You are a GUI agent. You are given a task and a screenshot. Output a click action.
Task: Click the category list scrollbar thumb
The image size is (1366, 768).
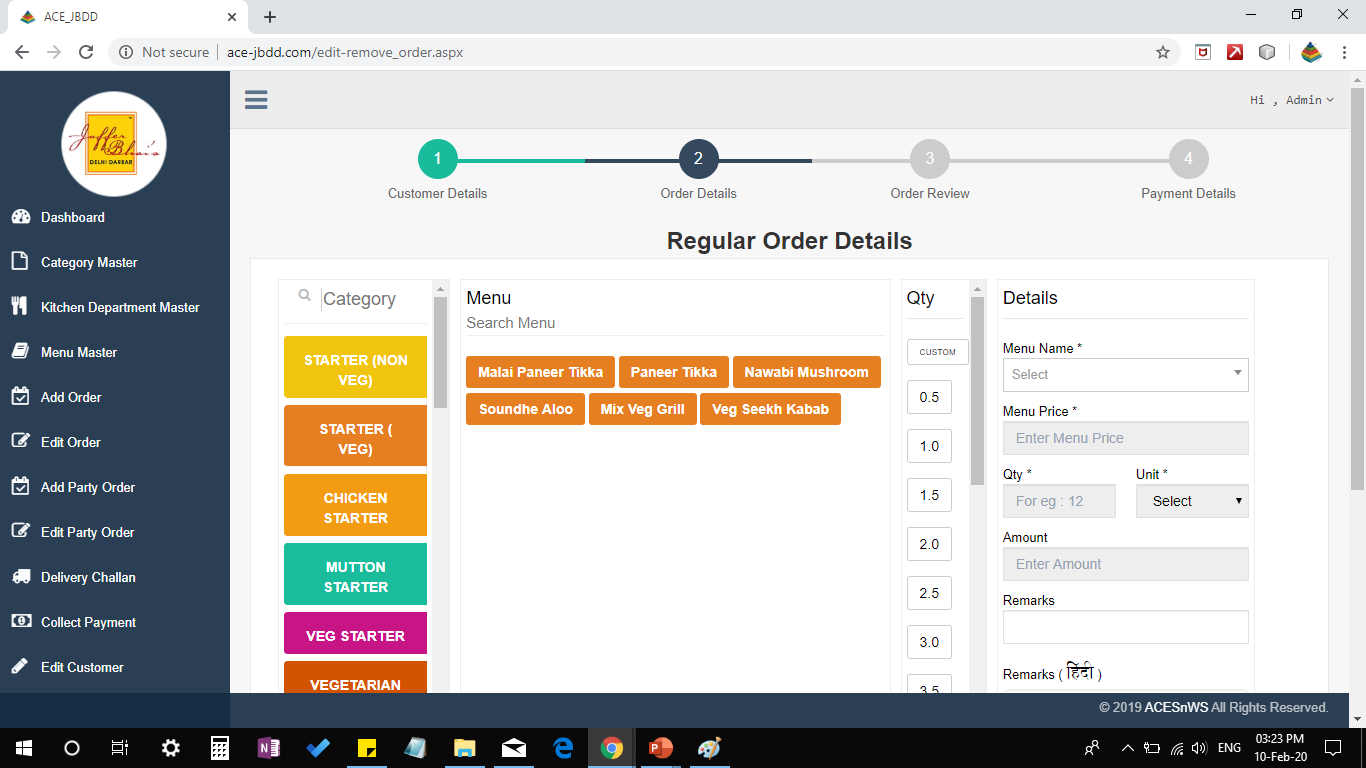coord(440,352)
